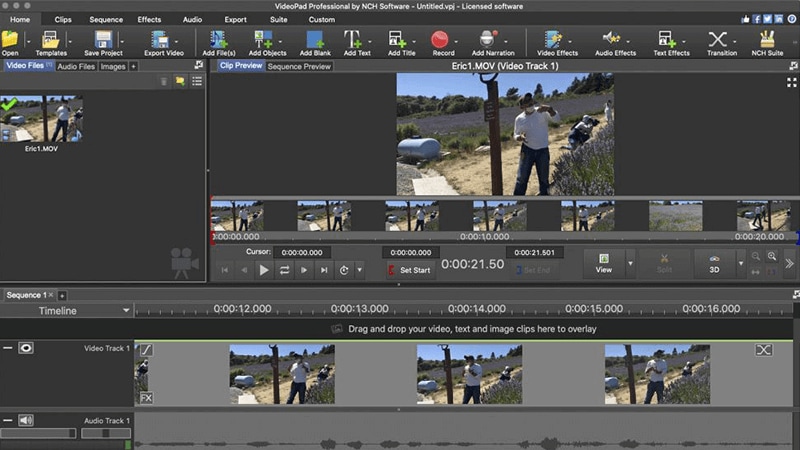Play the clip in preview
800x450 pixels.
[264, 270]
